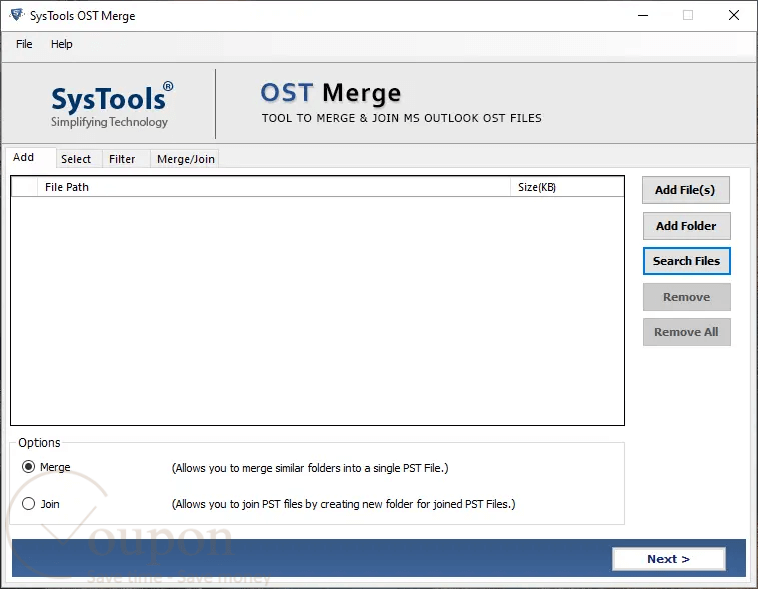Viewport: 758px width, 589px height.
Task: Click the SysTools Simplifying Technology logo
Action: [111, 104]
